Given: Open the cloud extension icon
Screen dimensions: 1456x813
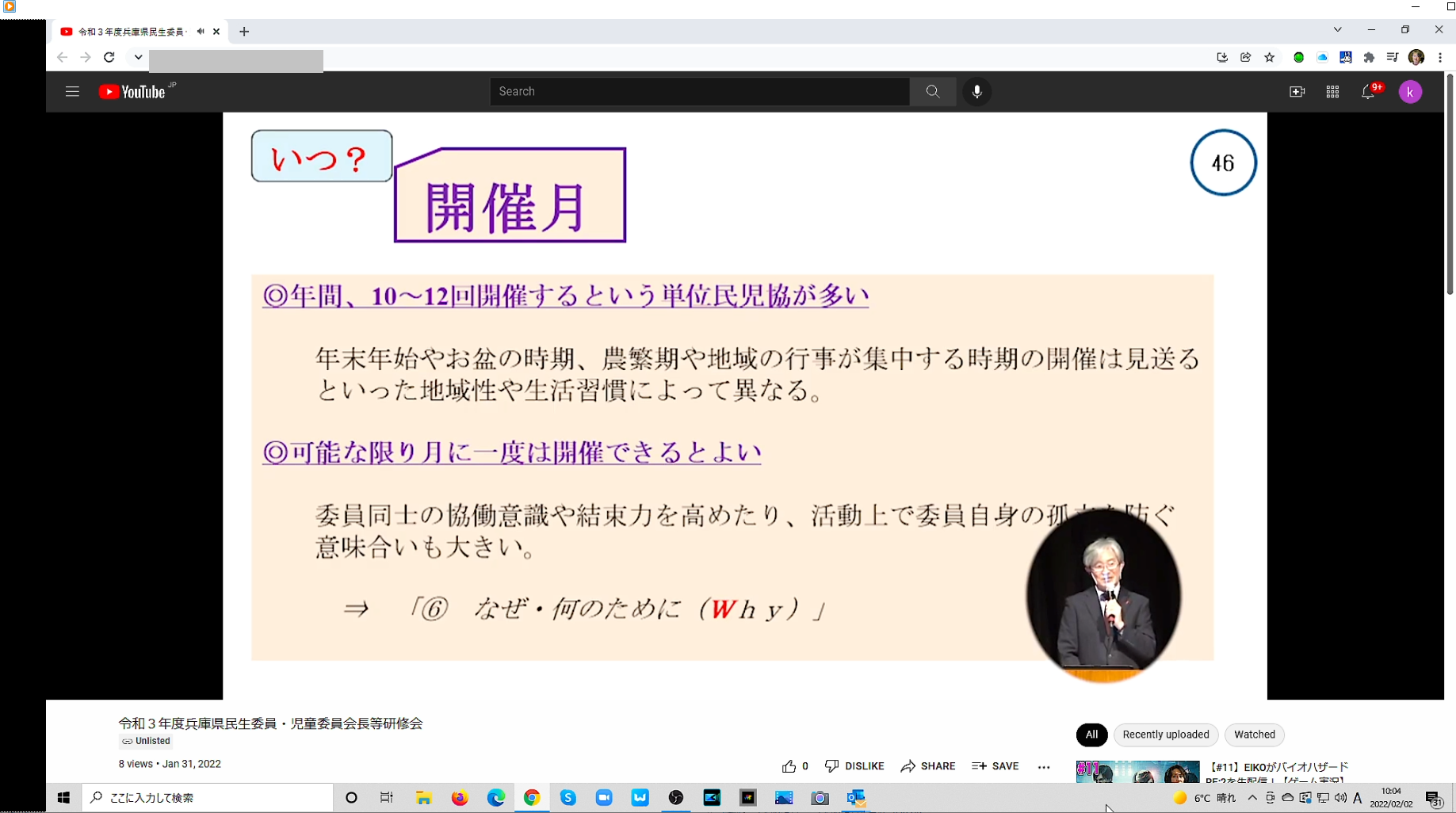Looking at the screenshot, I should (1322, 57).
